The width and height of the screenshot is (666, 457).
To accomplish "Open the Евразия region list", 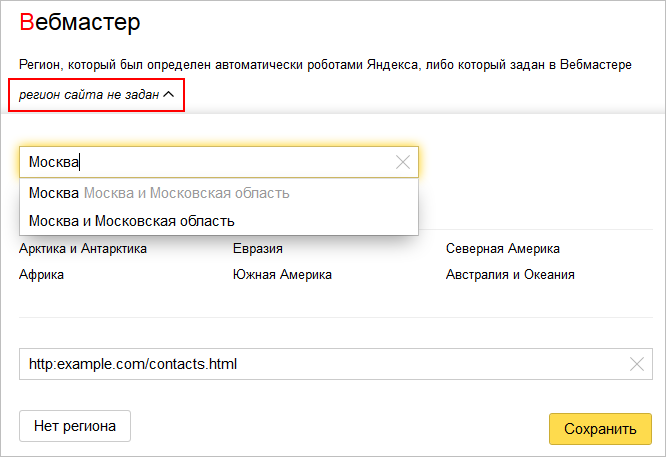I will [x=257, y=248].
